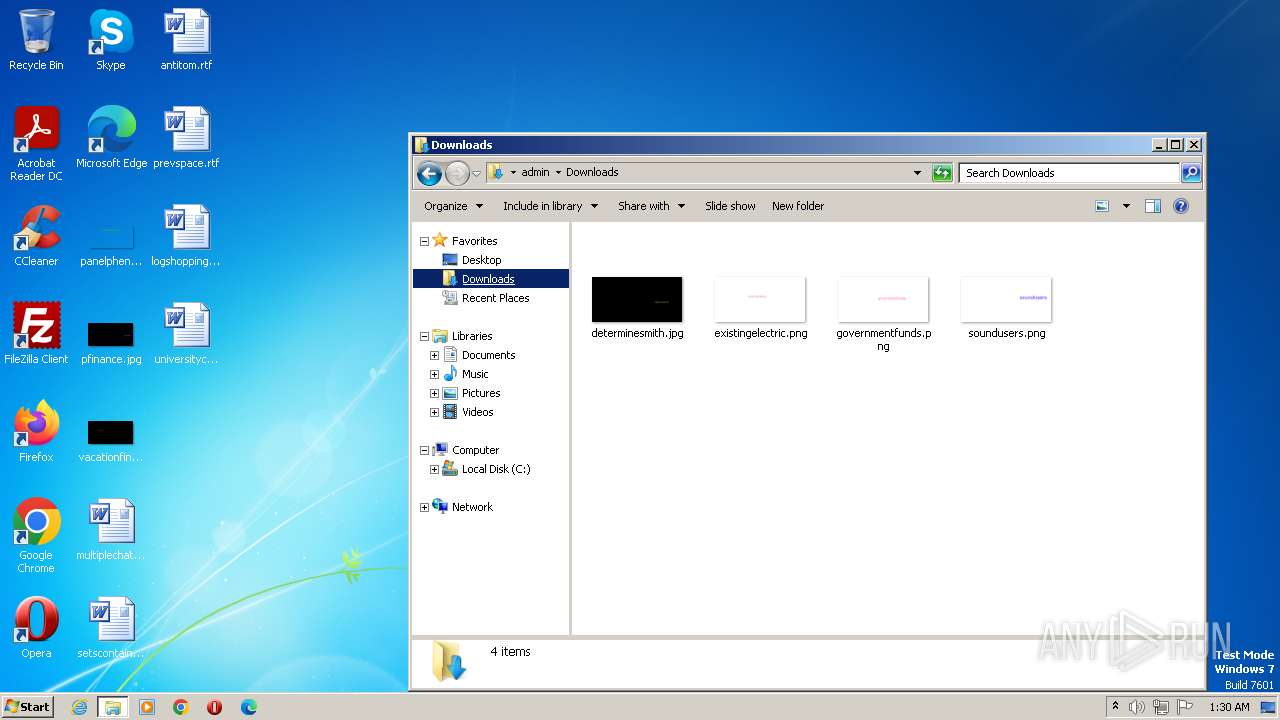
Task: Select the antitom.rtf desktop file
Action: point(186,40)
